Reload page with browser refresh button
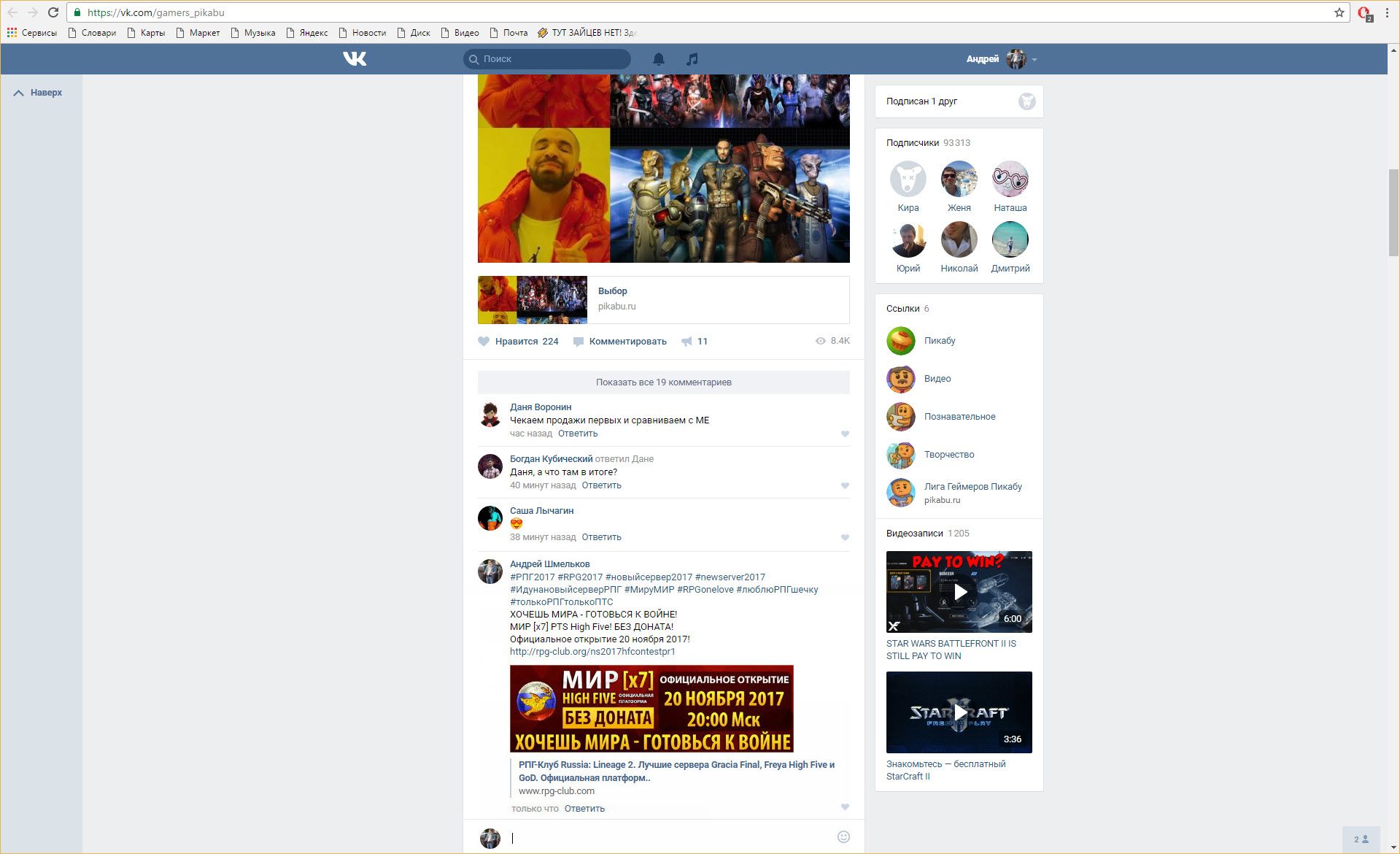 [53, 12]
